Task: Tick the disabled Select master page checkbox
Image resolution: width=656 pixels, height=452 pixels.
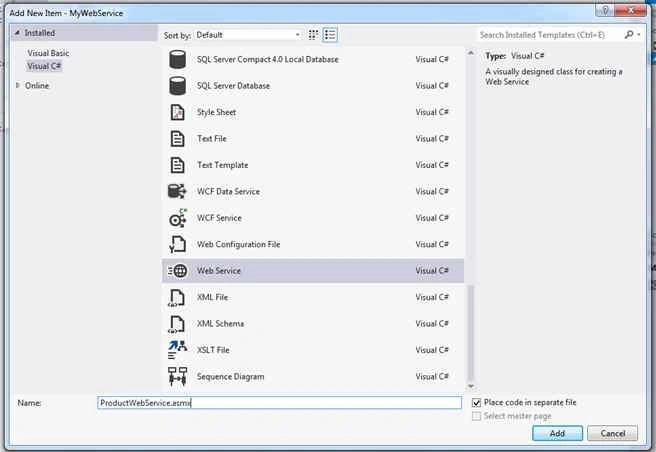Action: coord(476,416)
